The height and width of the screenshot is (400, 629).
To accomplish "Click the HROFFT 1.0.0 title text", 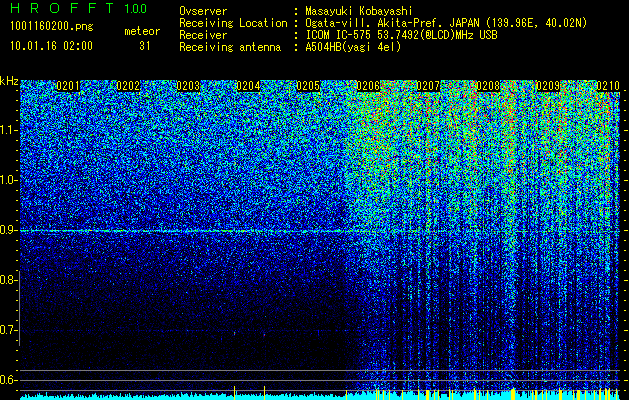I will (x=79, y=8).
